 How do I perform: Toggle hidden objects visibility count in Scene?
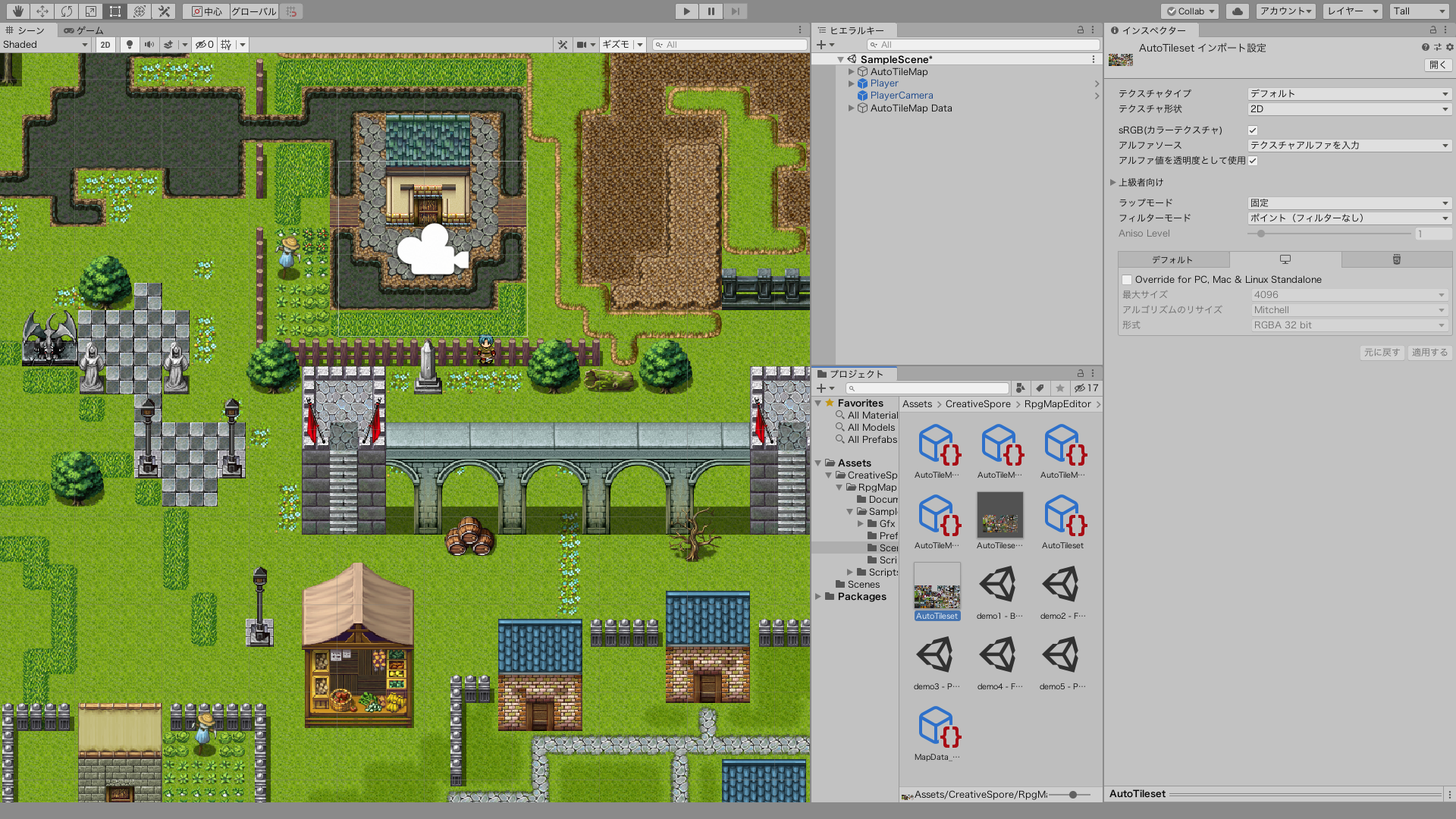[204, 45]
